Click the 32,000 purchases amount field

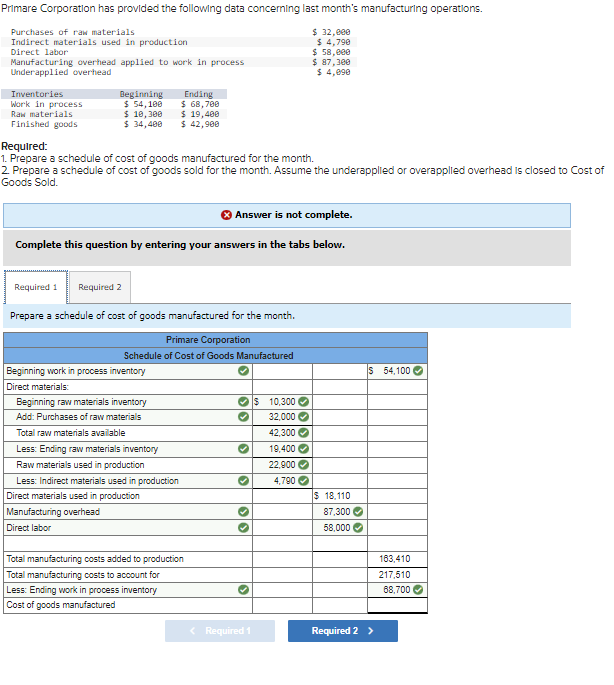coord(282,417)
